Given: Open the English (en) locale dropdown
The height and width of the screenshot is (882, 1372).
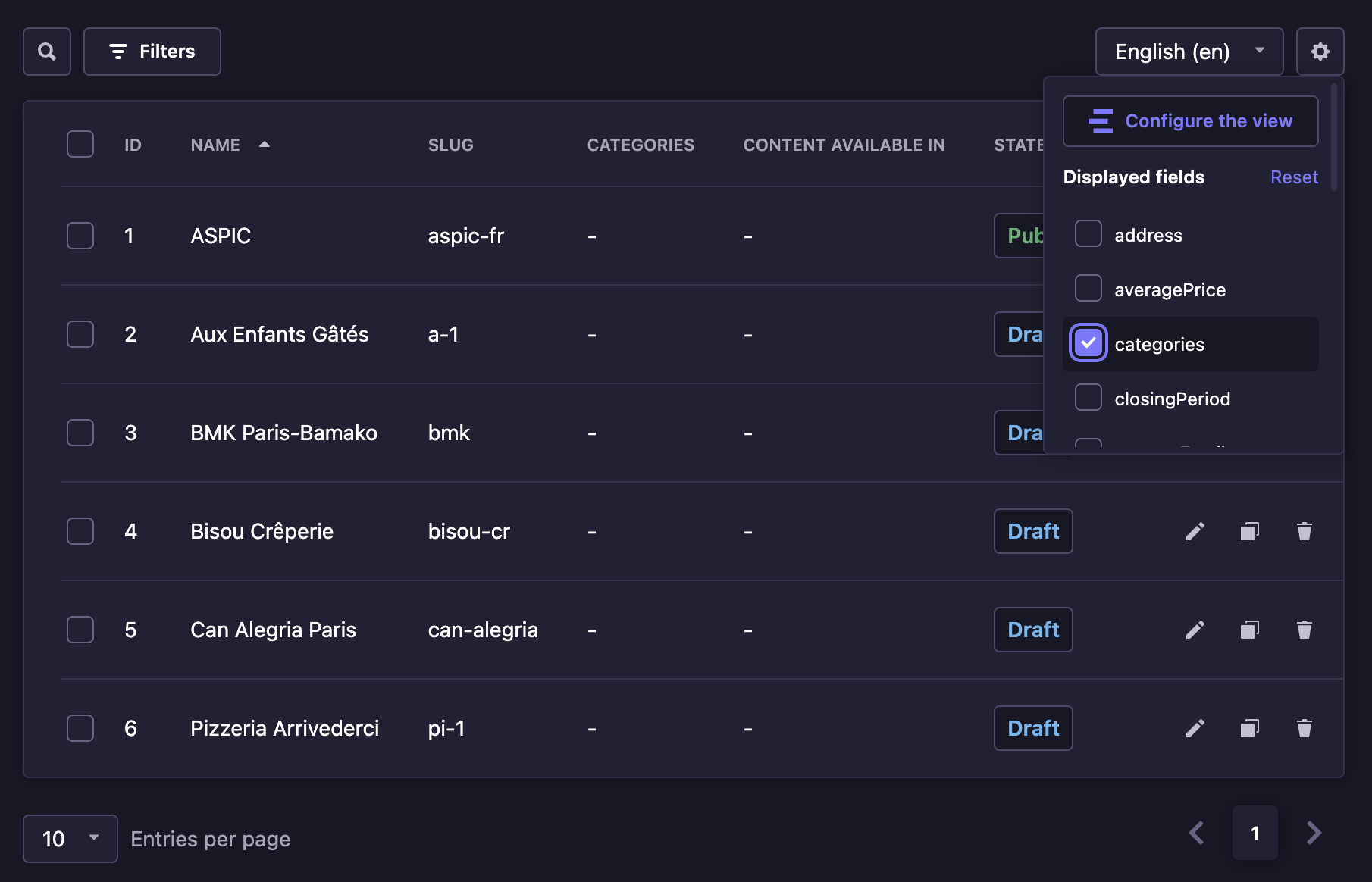Looking at the screenshot, I should click(x=1189, y=51).
